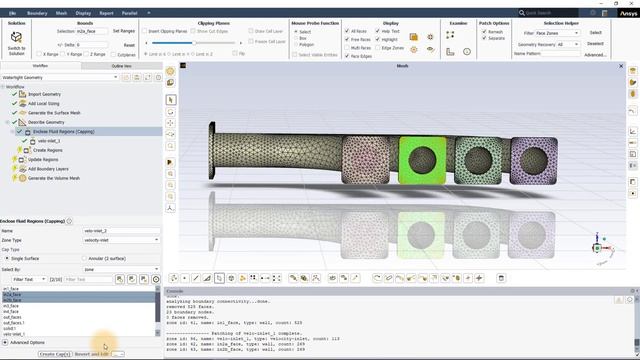Open the Report menu
640x360 pixels.
point(107,13)
